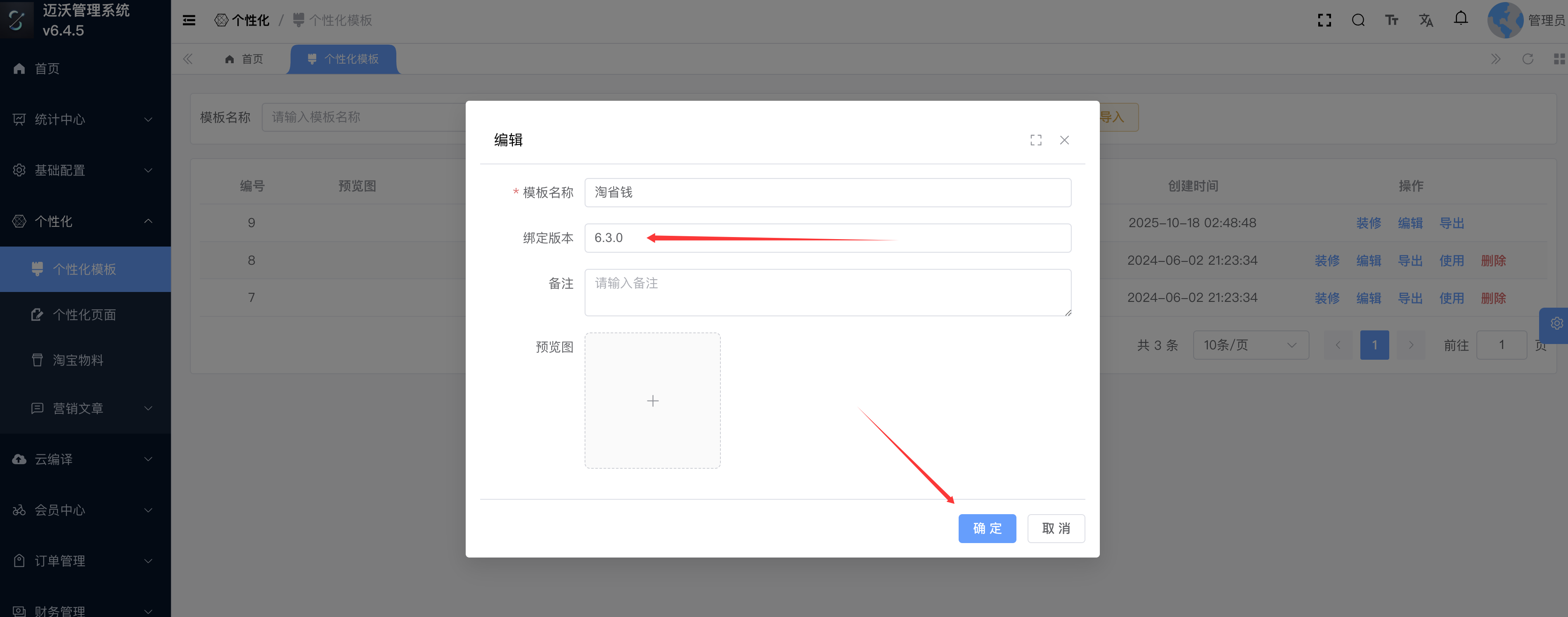Image resolution: width=1568 pixels, height=617 pixels.
Task: Open the search magnifier icon
Action: pos(1358,20)
